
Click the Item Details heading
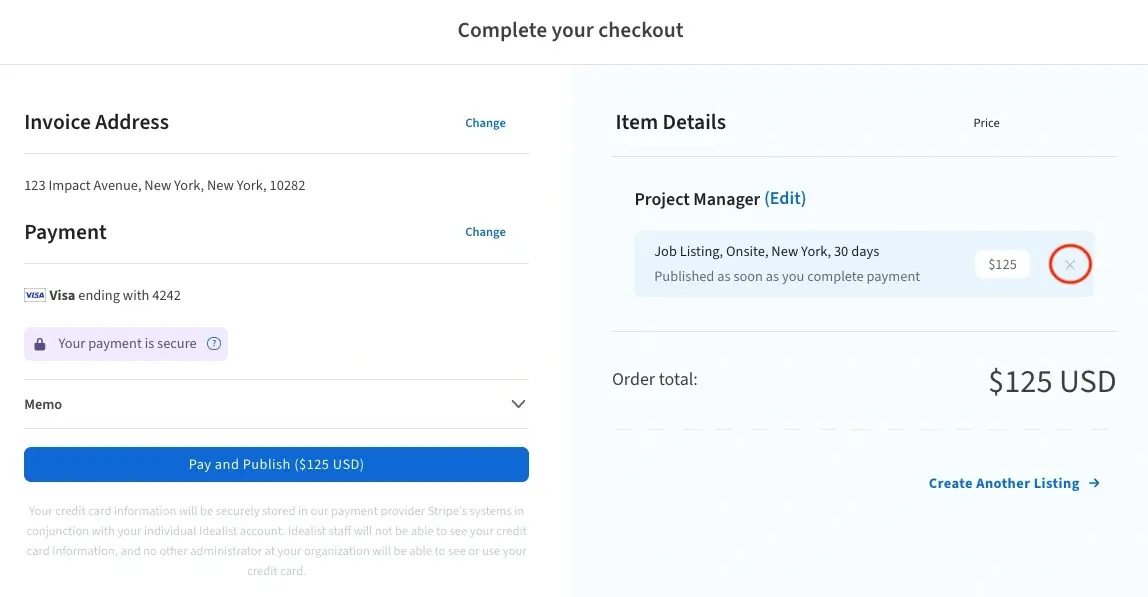671,122
